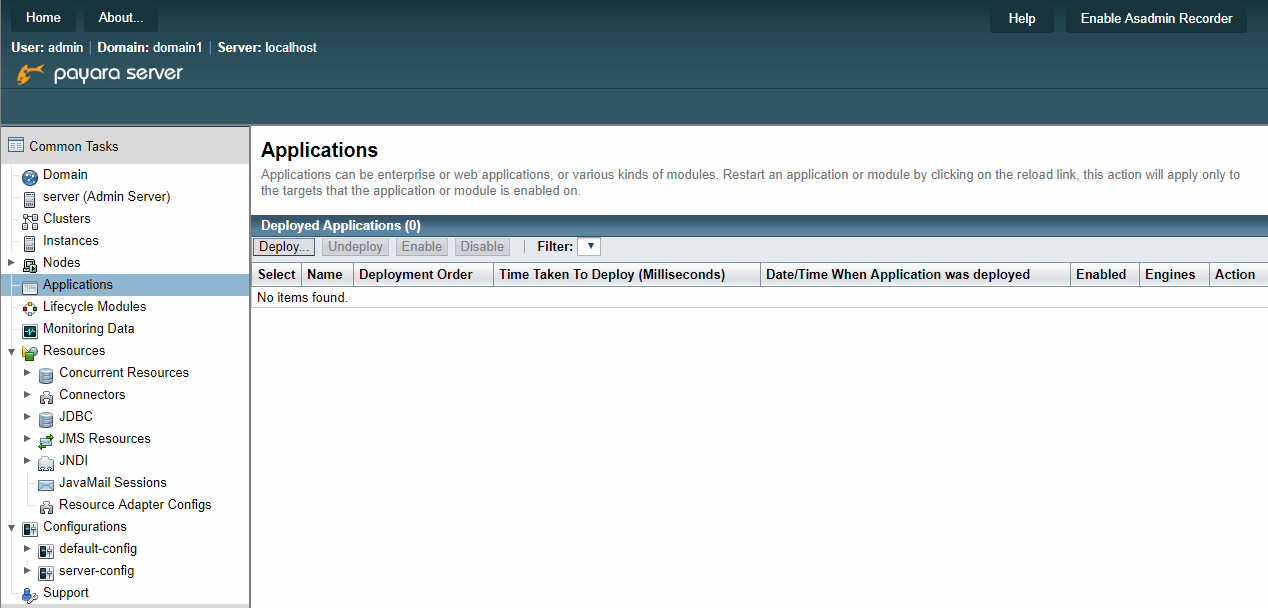Open the Filter dropdown
This screenshot has height=608, width=1268.
click(x=589, y=246)
